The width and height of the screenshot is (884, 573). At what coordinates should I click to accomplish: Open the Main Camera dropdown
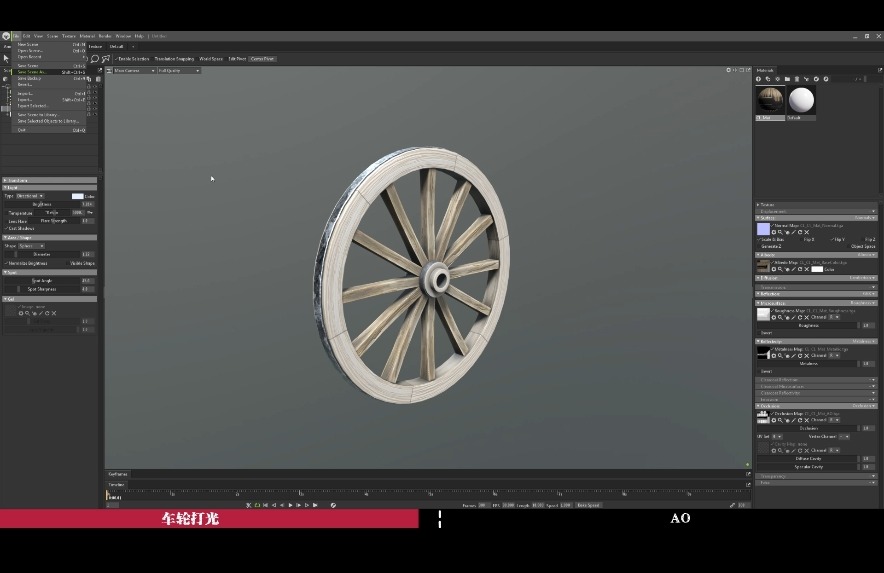coord(132,71)
